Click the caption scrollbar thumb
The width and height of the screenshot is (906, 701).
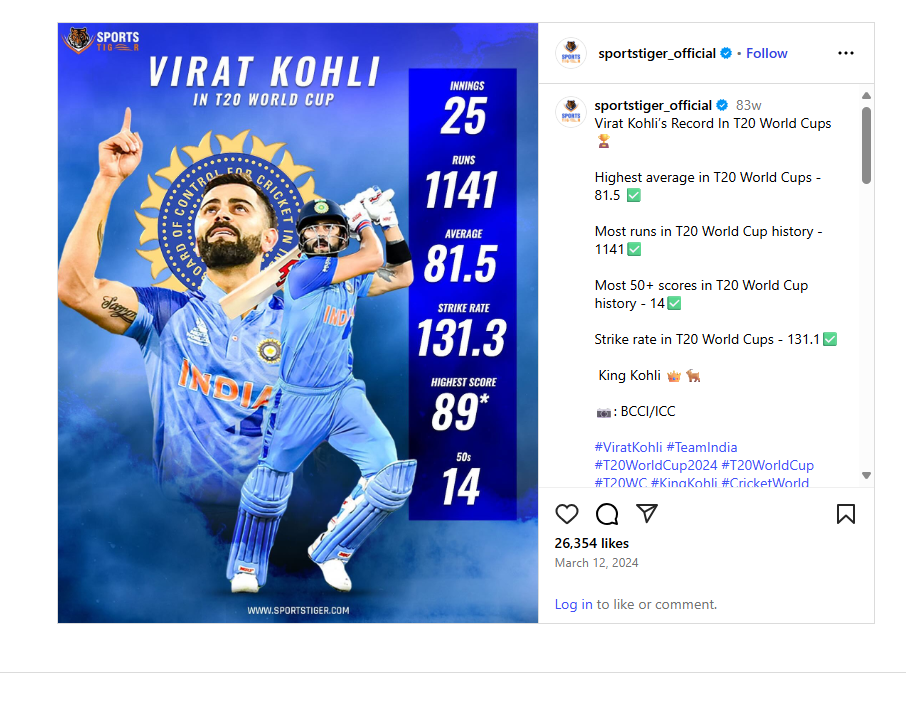point(866,145)
